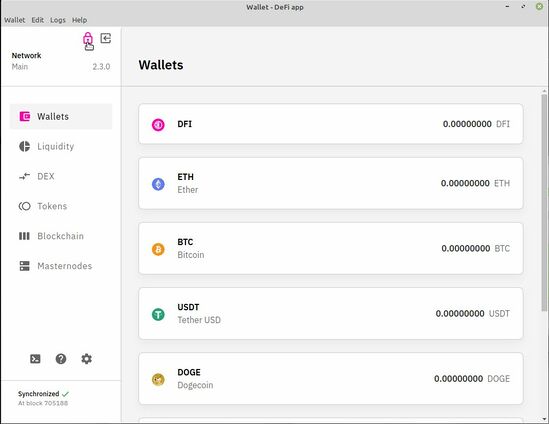Go to the DEX section label
The width and height of the screenshot is (549, 424).
point(46,176)
